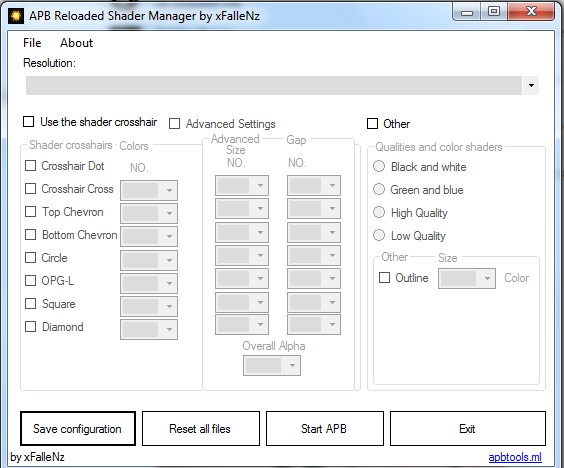Open the color dropdown beside Square
Viewport: 564px width, 468px height.
(x=149, y=306)
